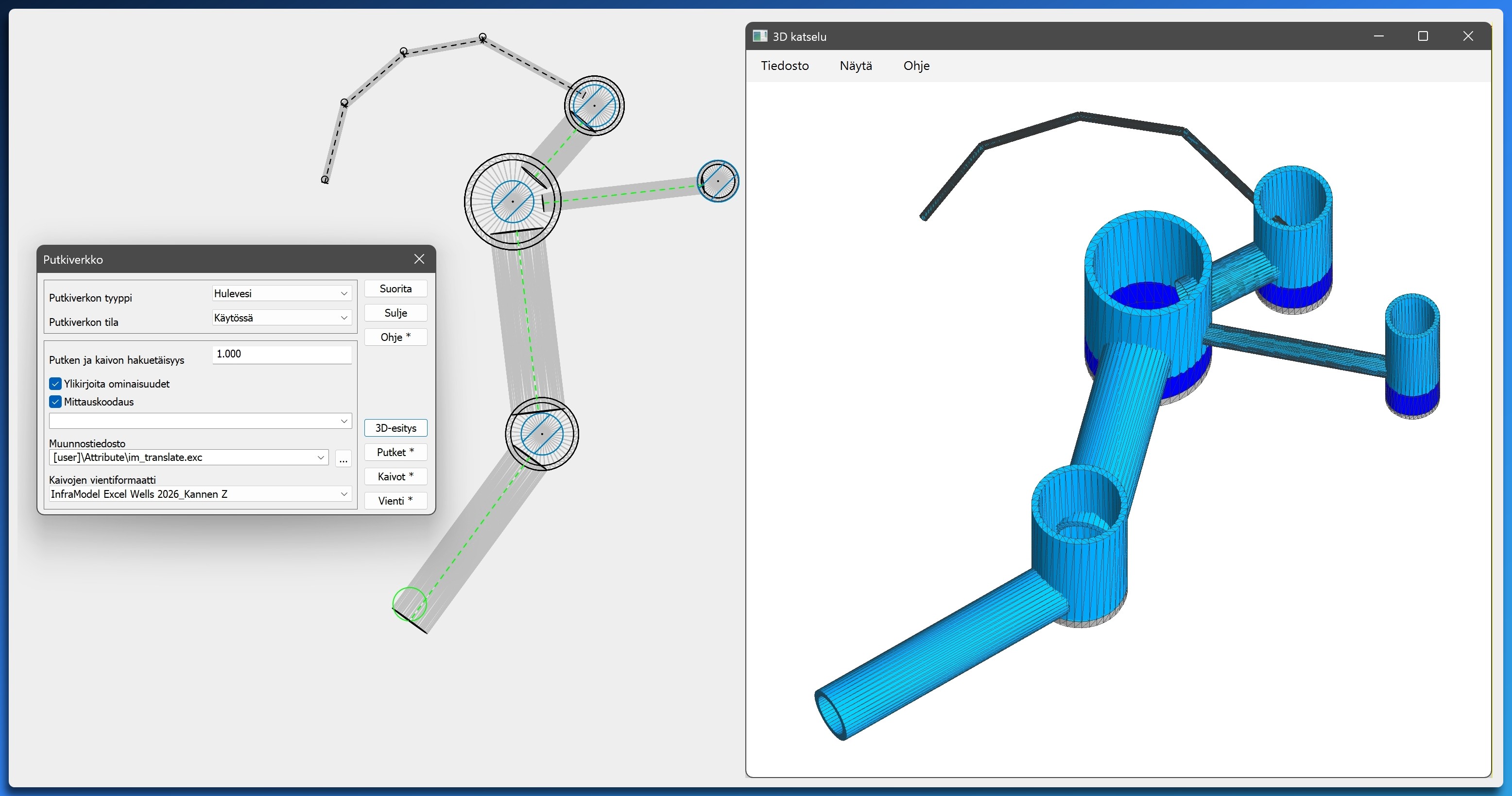Click the Vienti * button

pos(395,500)
